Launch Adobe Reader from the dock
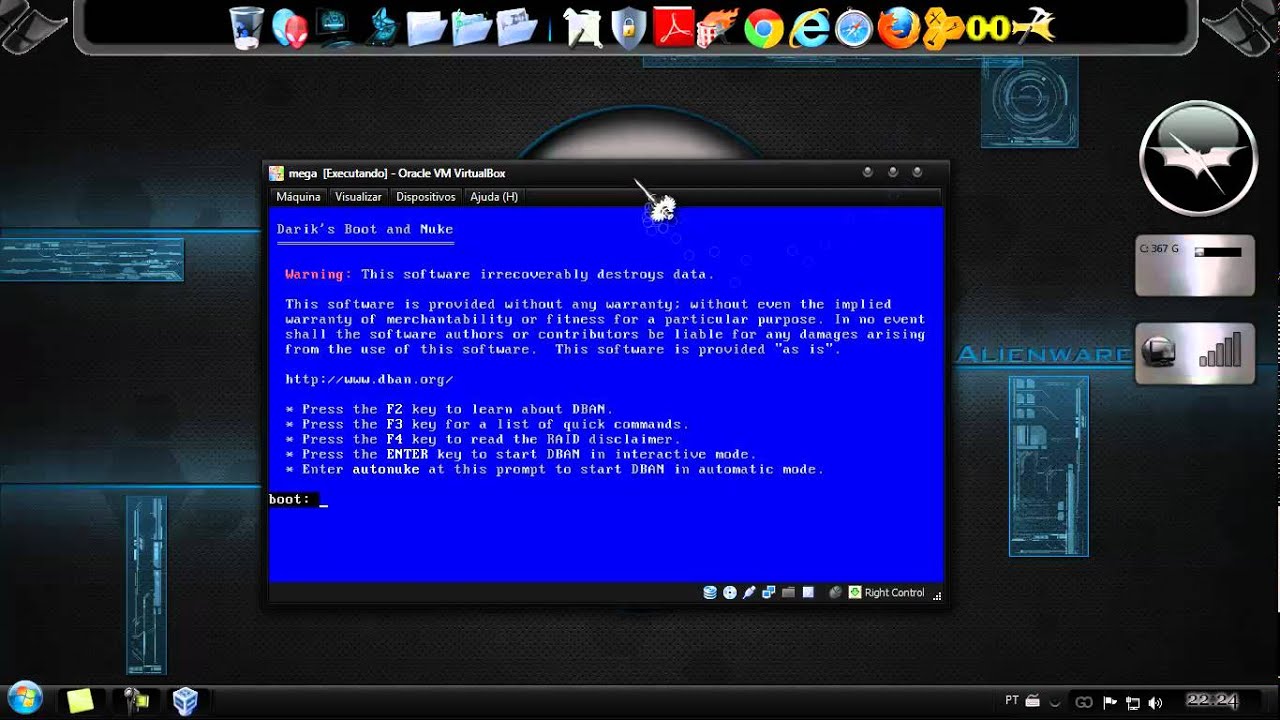Image resolution: width=1280 pixels, height=720 pixels. tap(674, 28)
